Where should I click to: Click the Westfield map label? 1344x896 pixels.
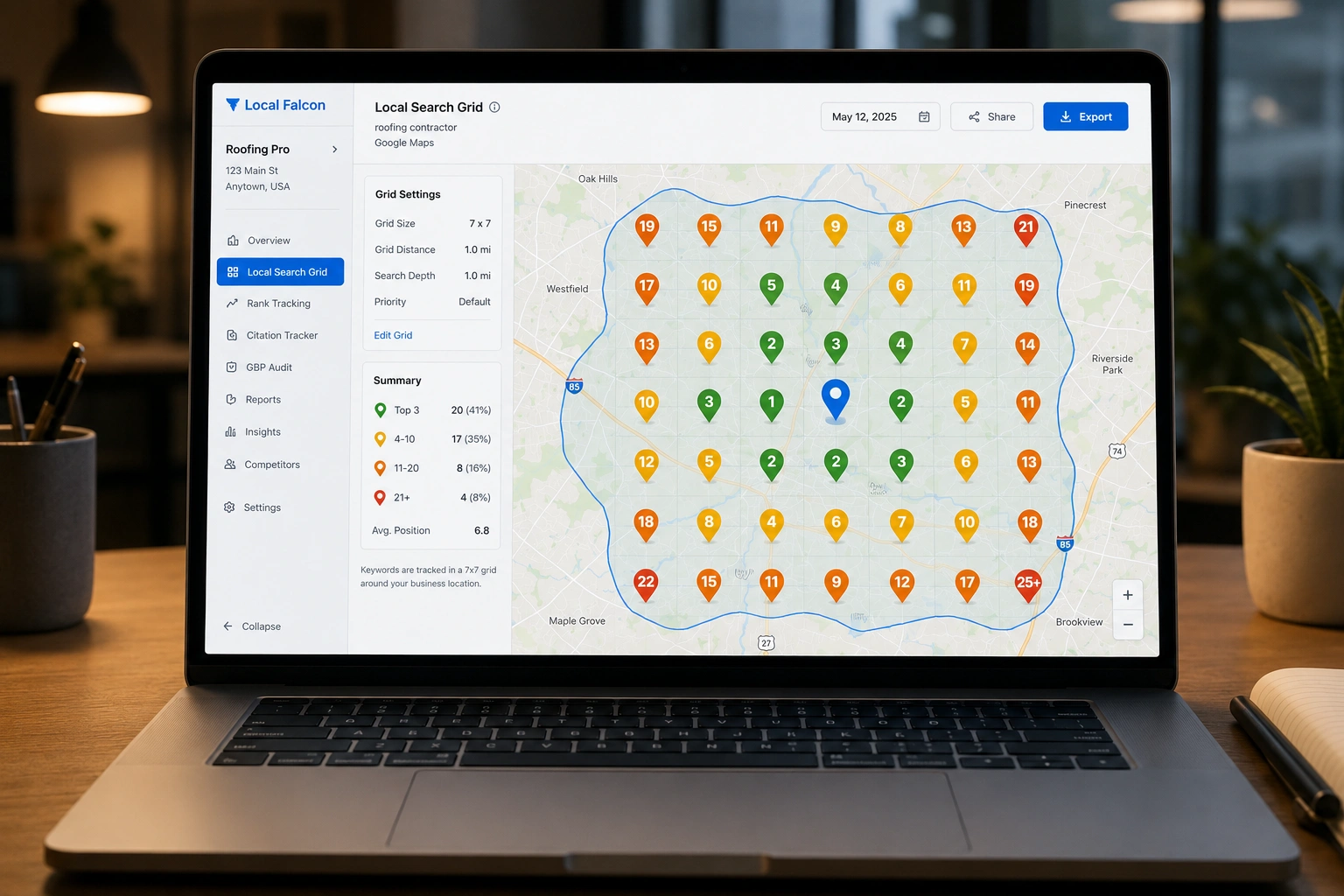pyautogui.click(x=567, y=289)
